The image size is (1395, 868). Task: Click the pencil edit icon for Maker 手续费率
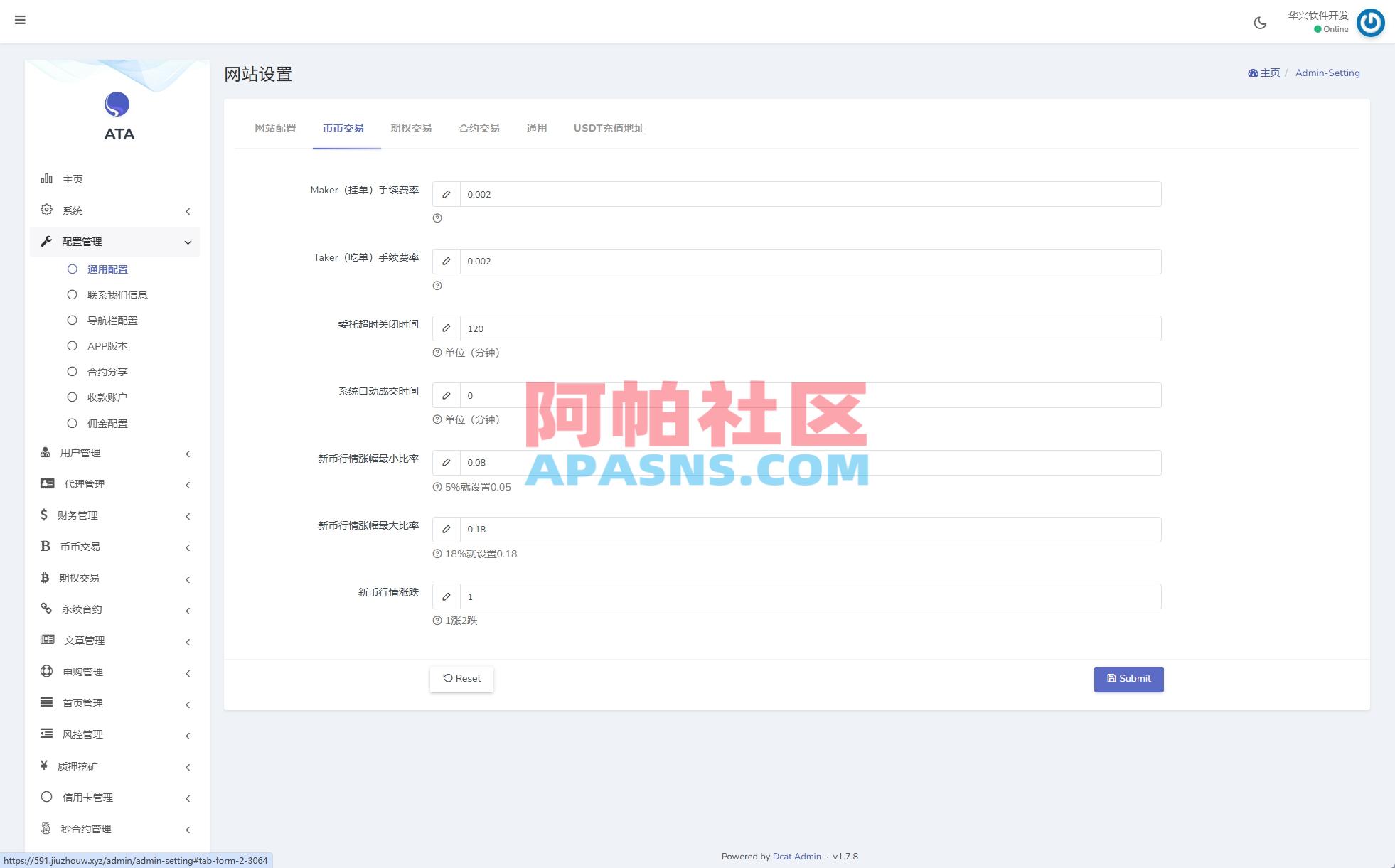click(x=447, y=193)
